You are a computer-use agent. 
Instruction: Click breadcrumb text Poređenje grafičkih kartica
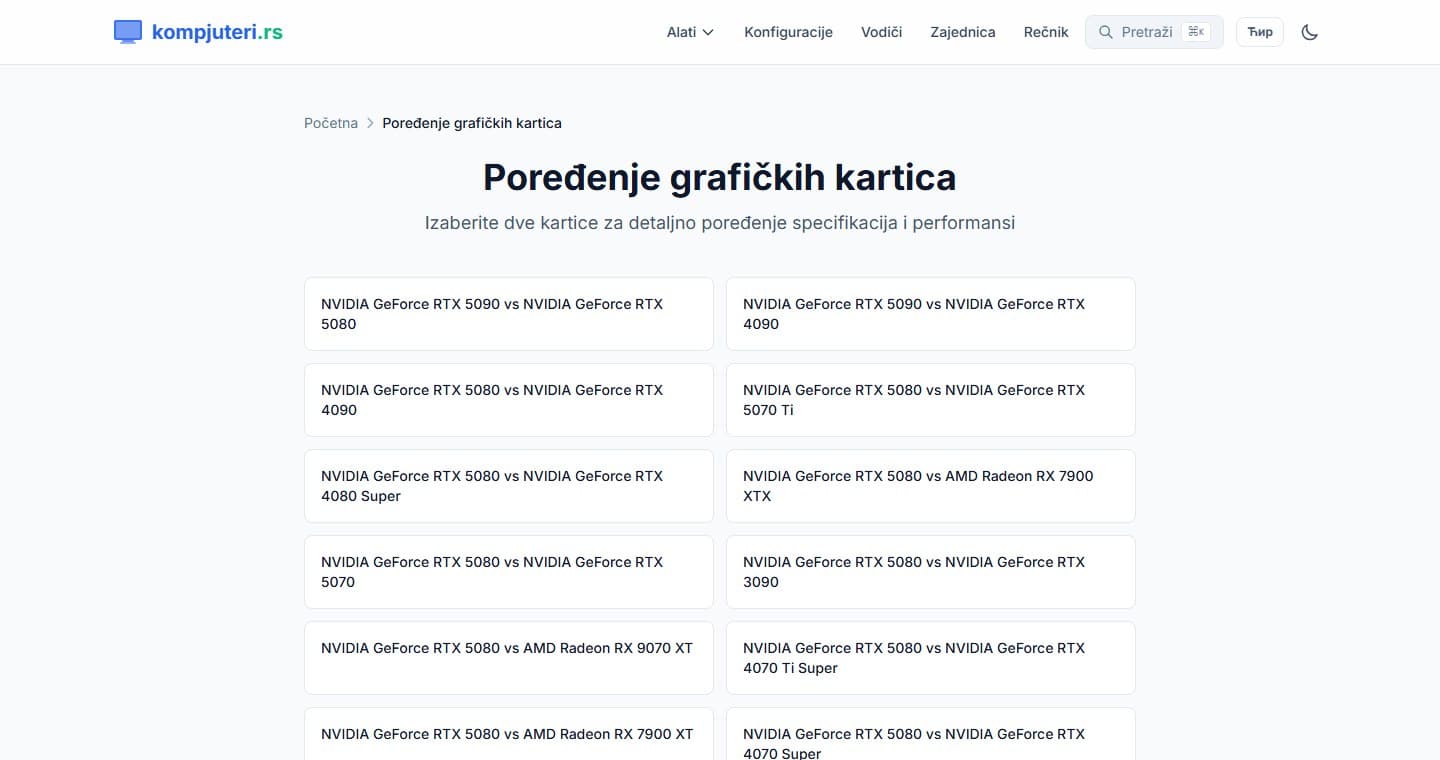point(472,123)
